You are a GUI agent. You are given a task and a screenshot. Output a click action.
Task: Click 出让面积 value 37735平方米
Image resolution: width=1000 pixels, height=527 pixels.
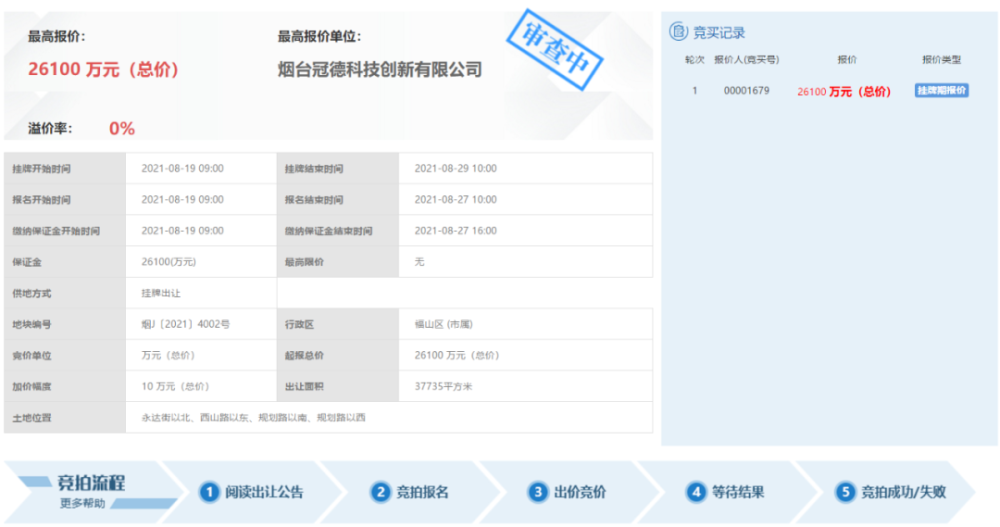pyautogui.click(x=443, y=387)
